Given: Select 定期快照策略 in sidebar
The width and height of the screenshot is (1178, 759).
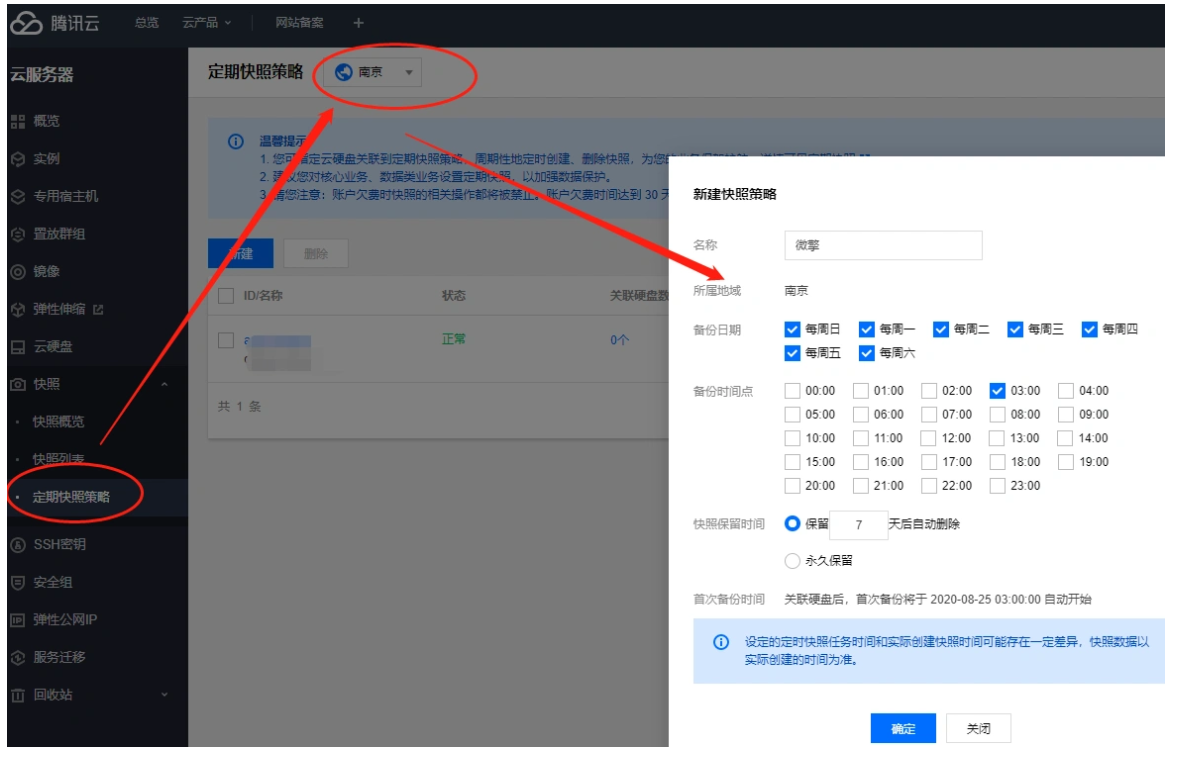Looking at the screenshot, I should 71,497.
